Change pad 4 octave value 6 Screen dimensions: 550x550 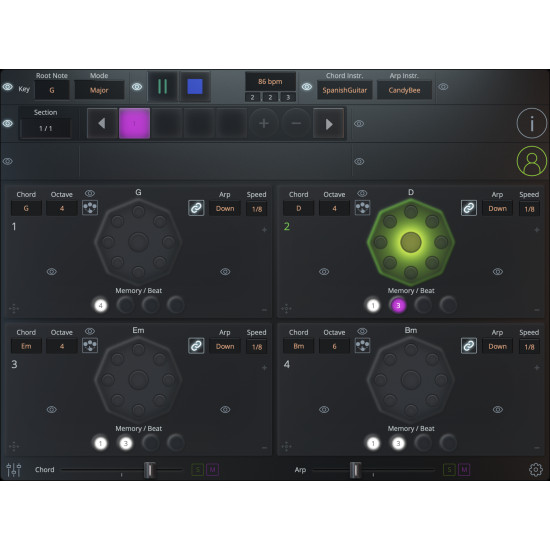tap(334, 346)
